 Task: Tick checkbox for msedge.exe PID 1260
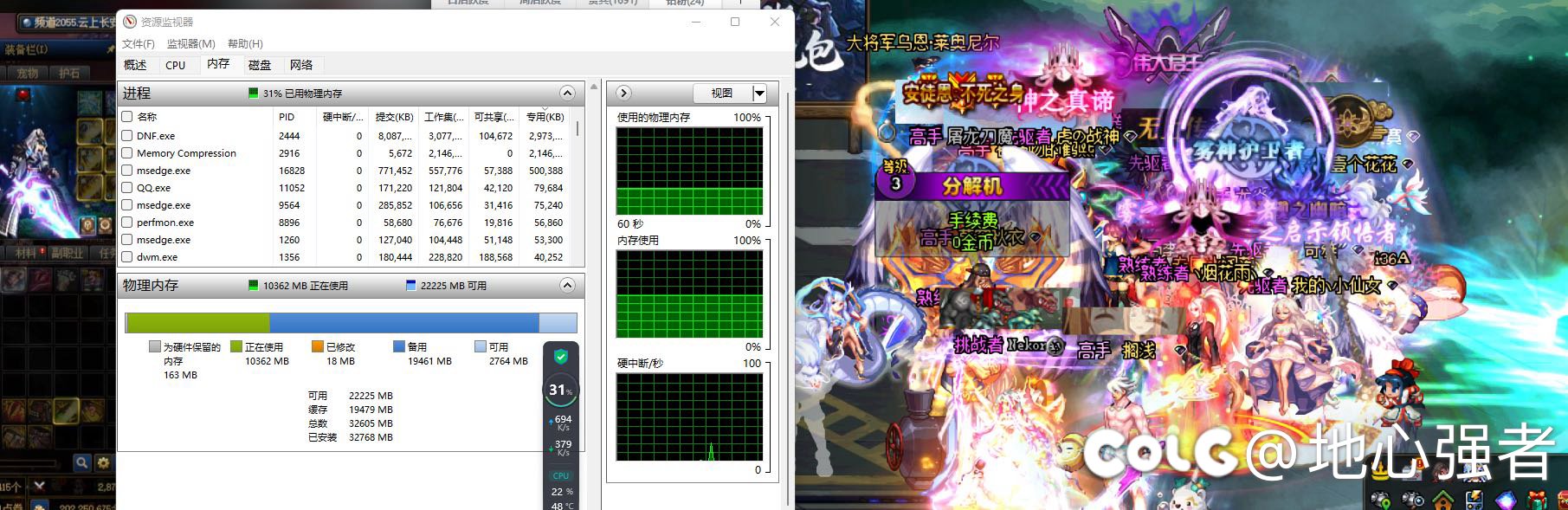pyautogui.click(x=127, y=240)
